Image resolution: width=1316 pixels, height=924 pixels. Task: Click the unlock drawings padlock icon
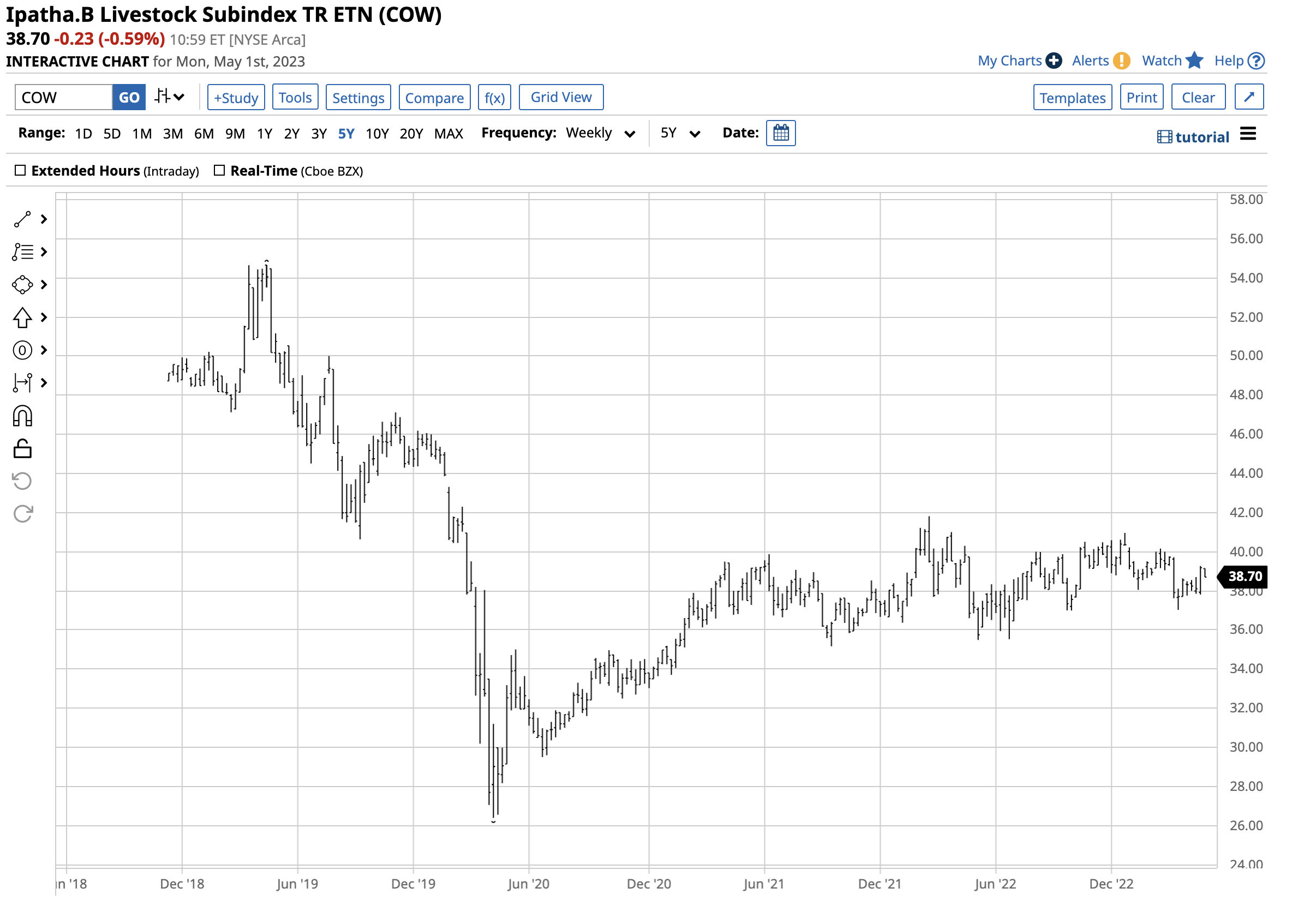coord(22,449)
